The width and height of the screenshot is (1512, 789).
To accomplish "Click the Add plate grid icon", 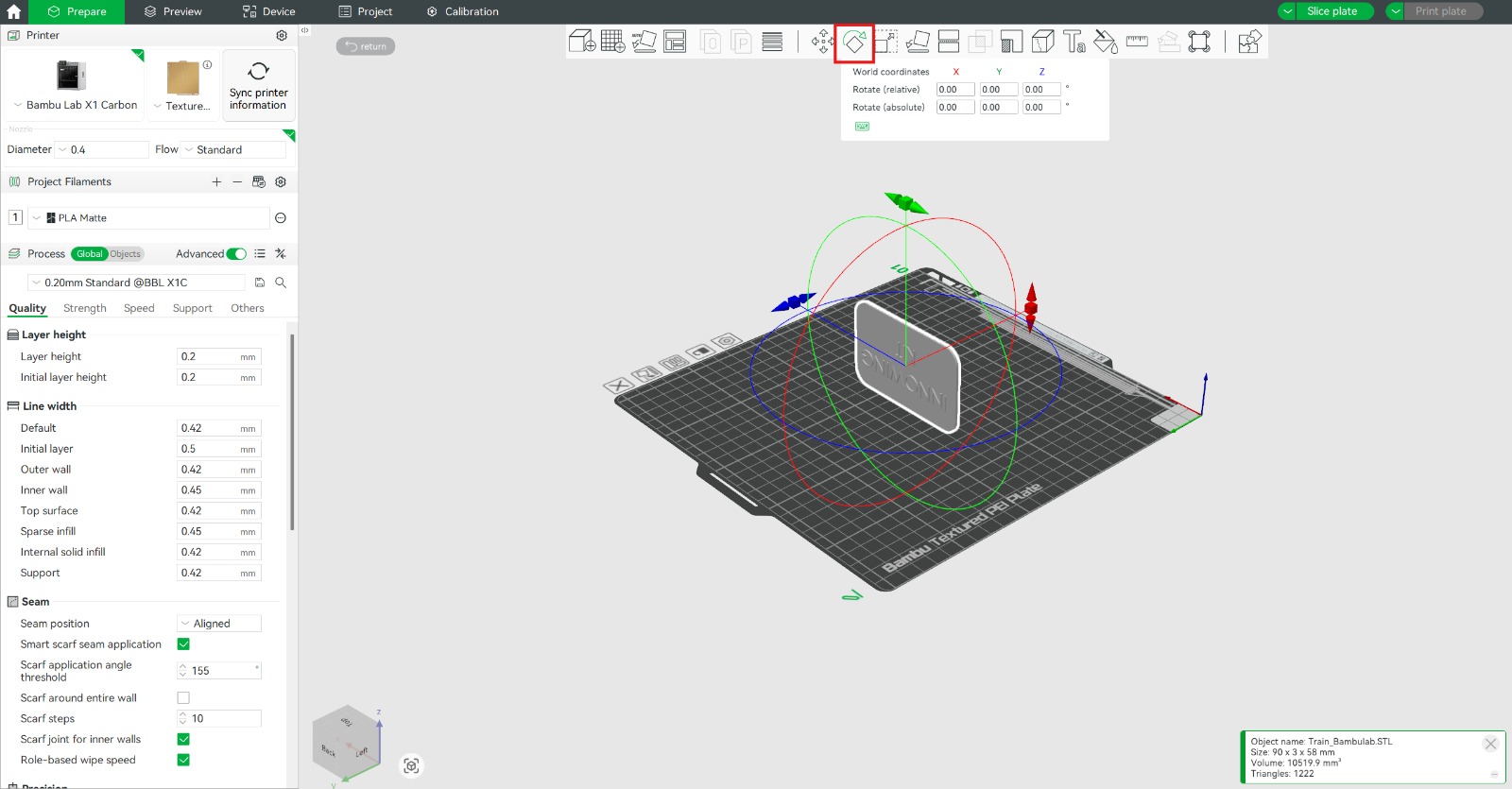I will tap(612, 42).
